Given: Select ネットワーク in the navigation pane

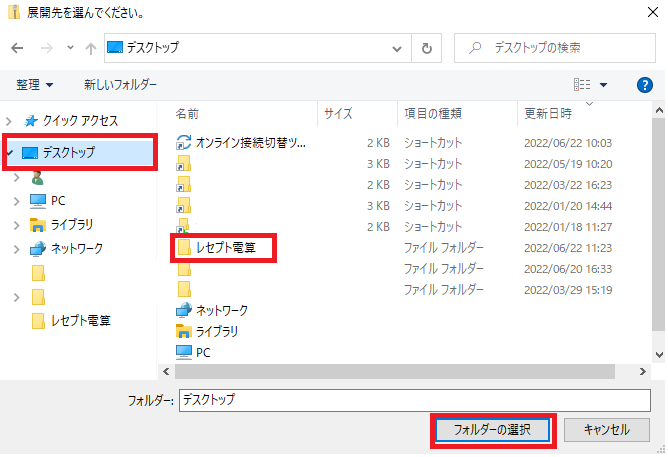Looking at the screenshot, I should [x=66, y=249].
